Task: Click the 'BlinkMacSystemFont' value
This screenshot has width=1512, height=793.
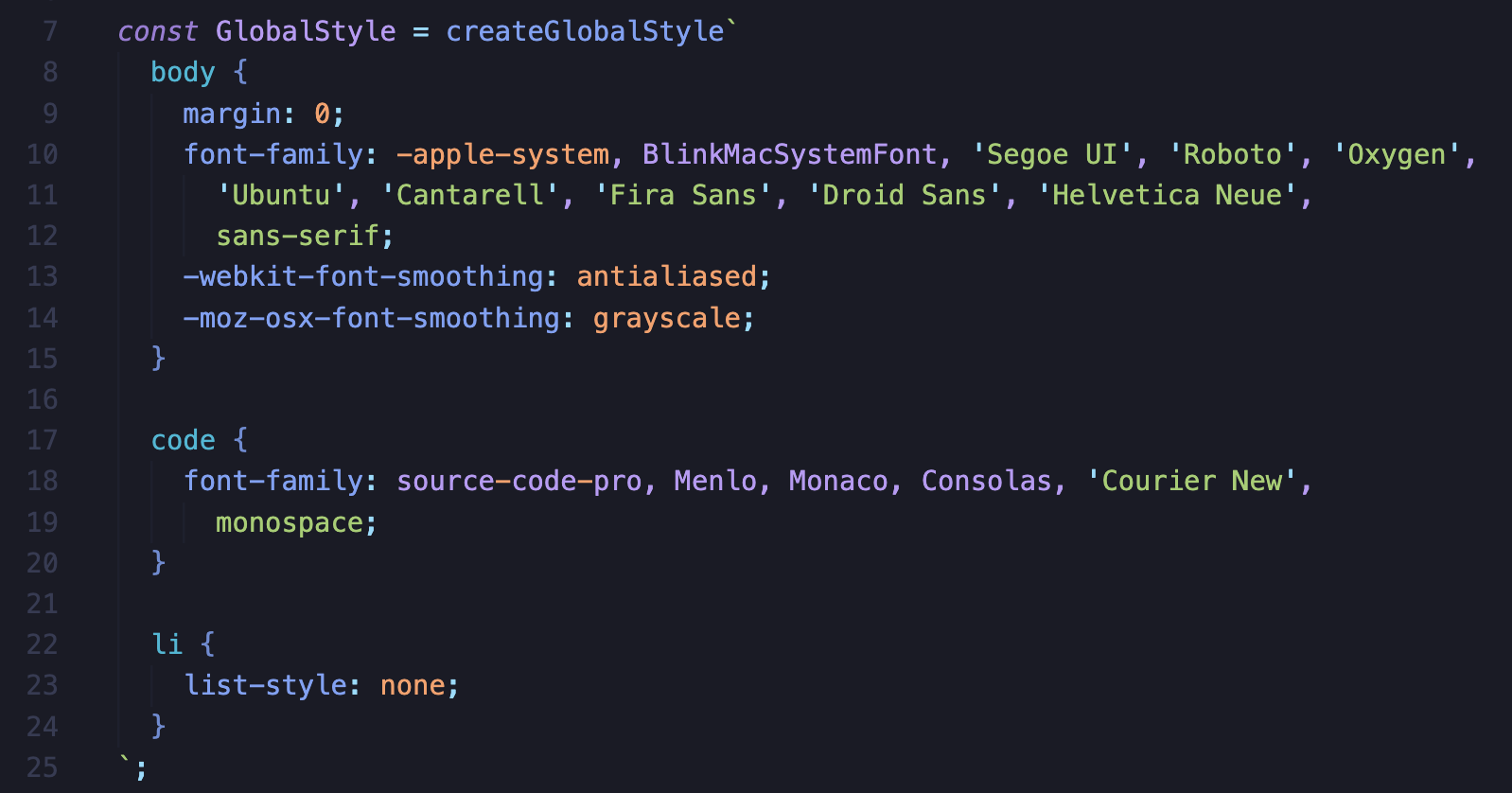Action: pyautogui.click(x=790, y=154)
